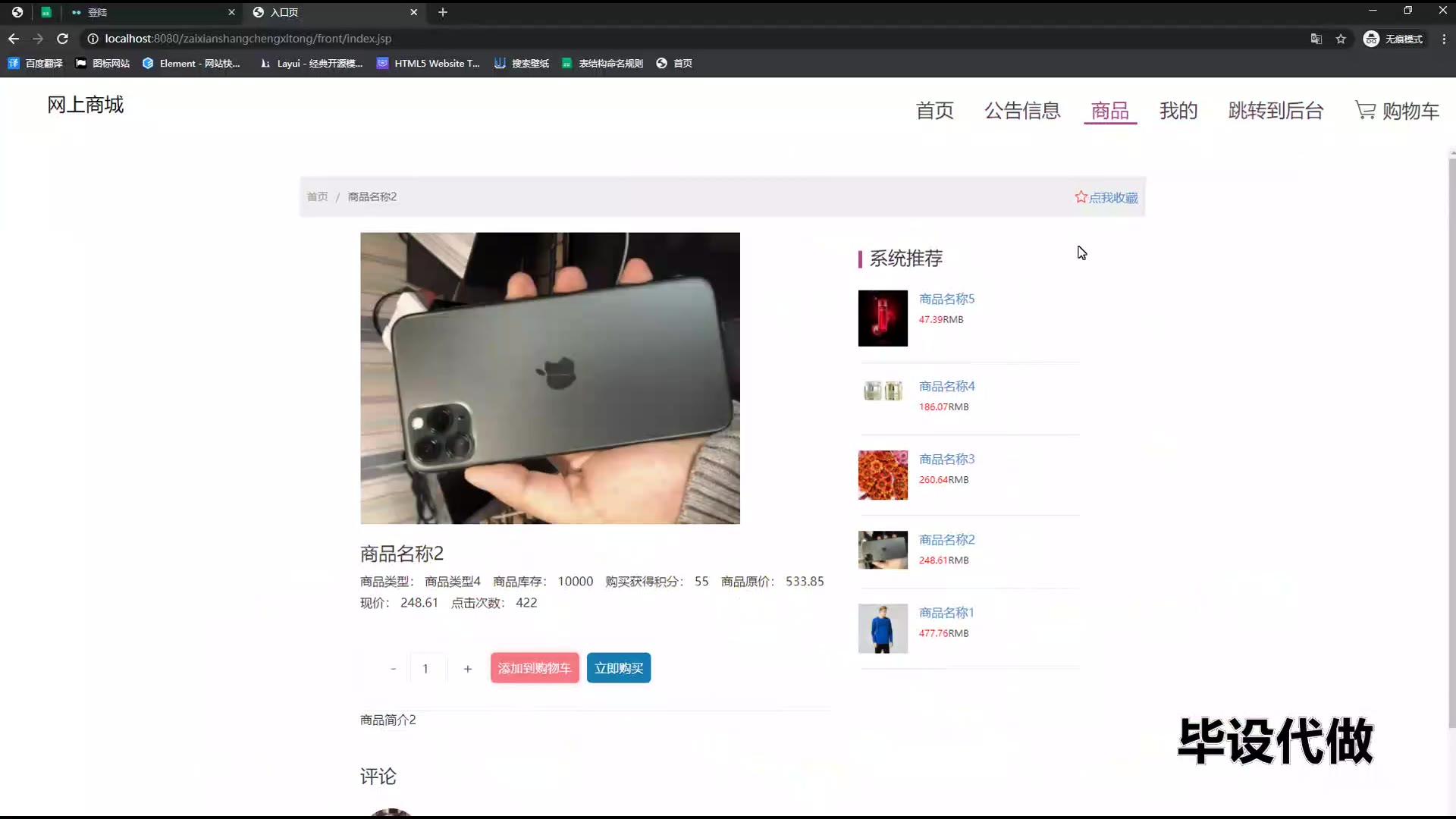Click the quantity input field
Viewport: 1456px width, 819px height.
(x=426, y=669)
